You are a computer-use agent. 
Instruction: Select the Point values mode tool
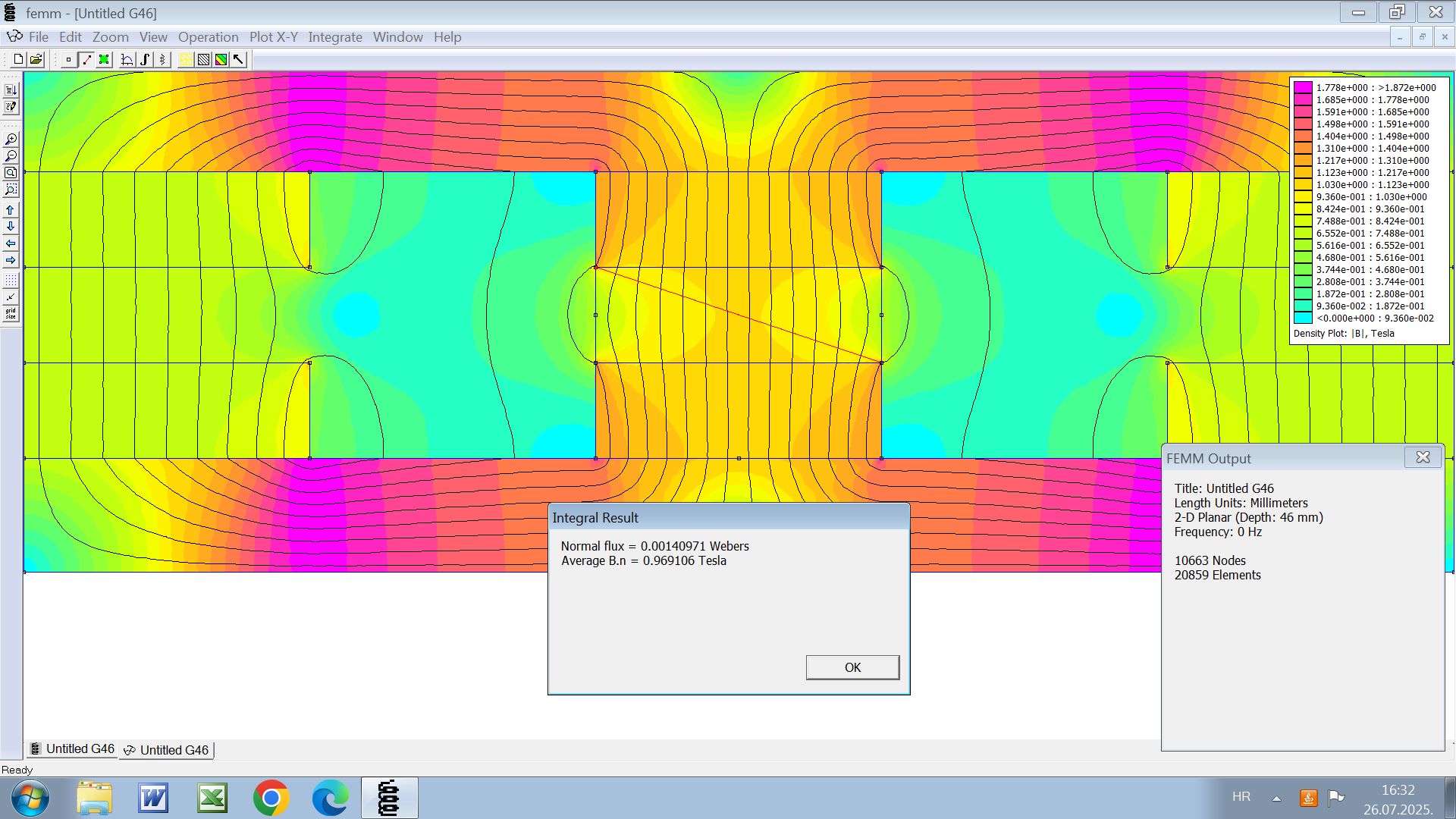coord(68,60)
